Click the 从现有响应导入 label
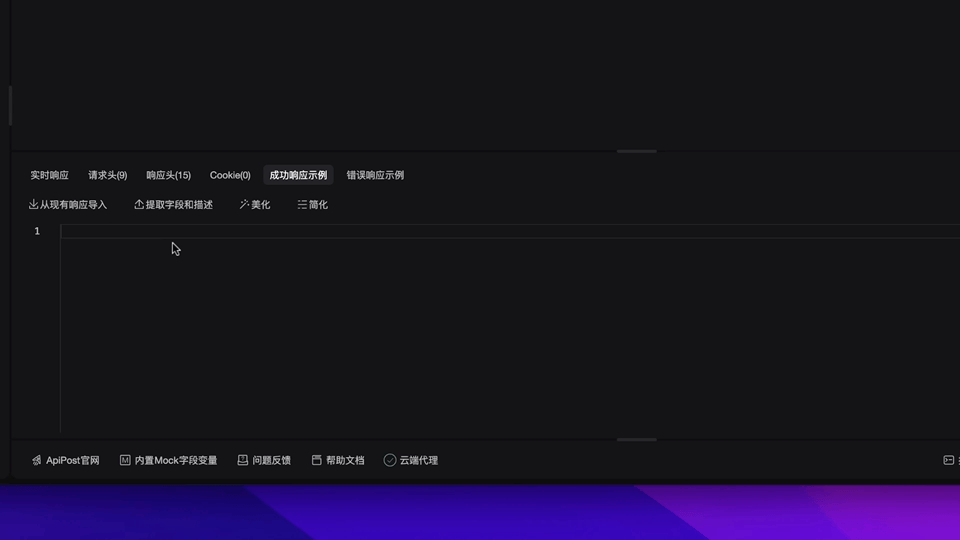The width and height of the screenshot is (960, 540). tap(73, 204)
